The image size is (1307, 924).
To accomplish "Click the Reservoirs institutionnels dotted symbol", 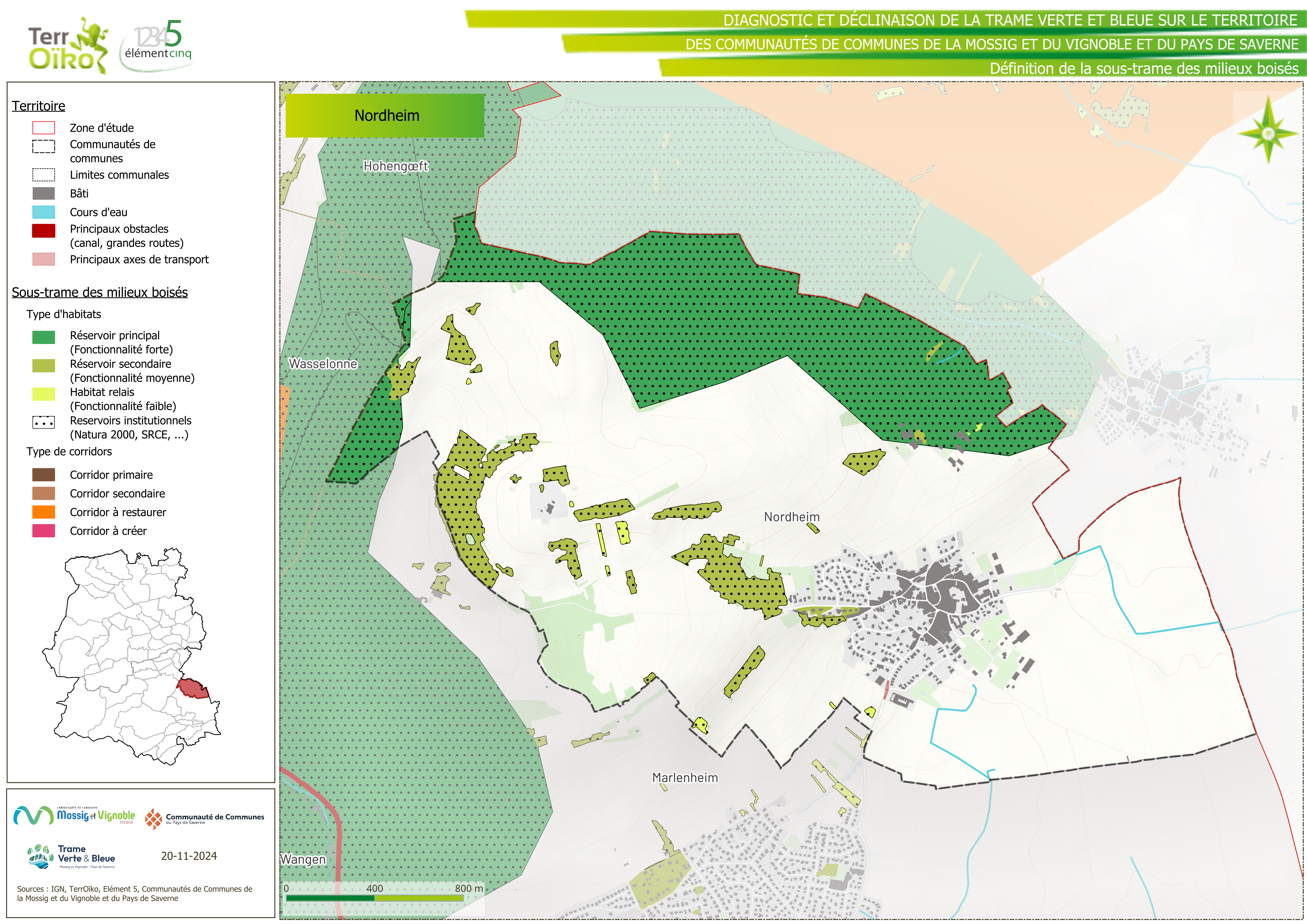I will 44,422.
